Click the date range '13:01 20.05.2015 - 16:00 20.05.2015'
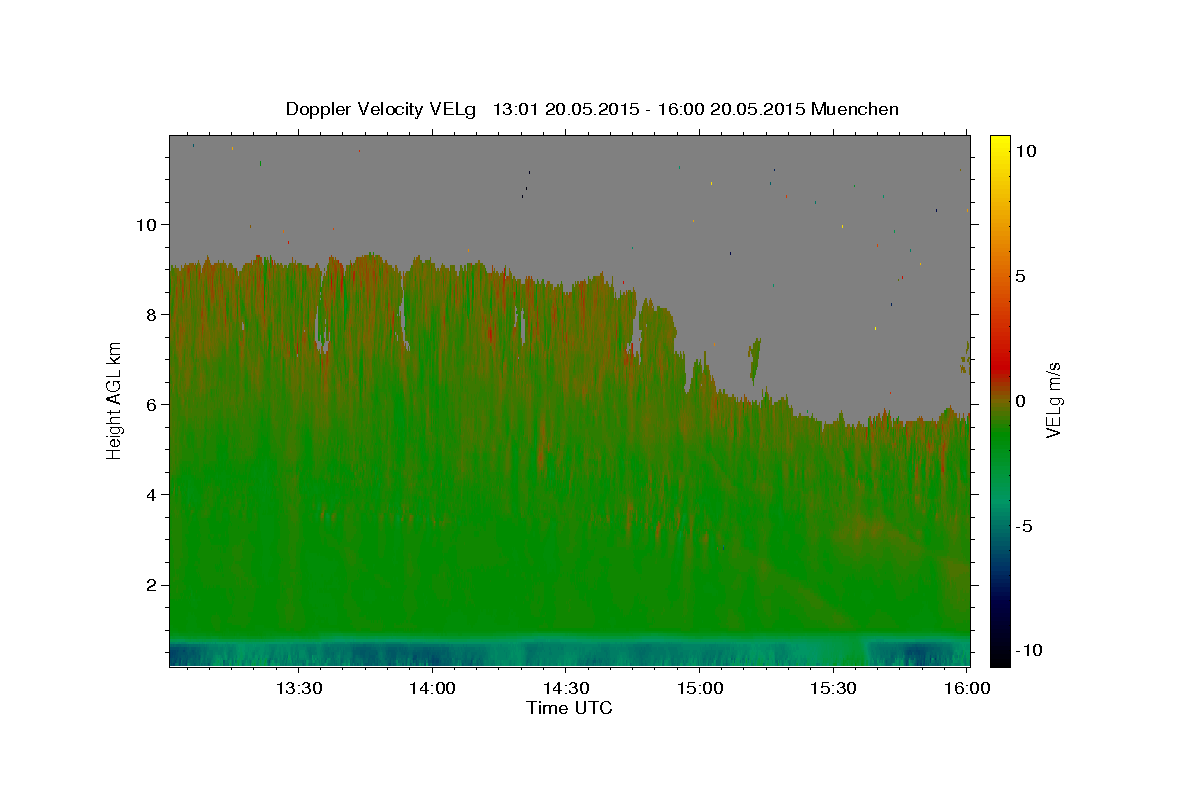Viewport: 1200px width, 800px height. (x=649, y=109)
